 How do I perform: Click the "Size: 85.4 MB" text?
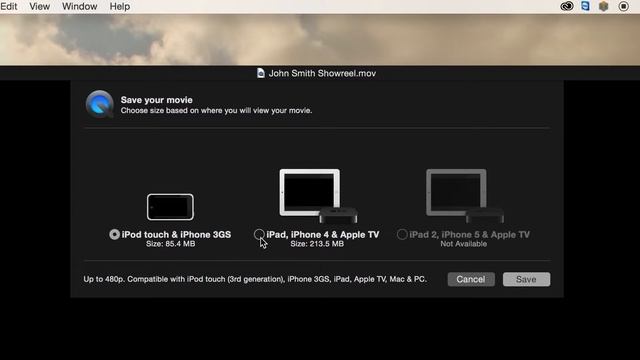tap(170, 244)
